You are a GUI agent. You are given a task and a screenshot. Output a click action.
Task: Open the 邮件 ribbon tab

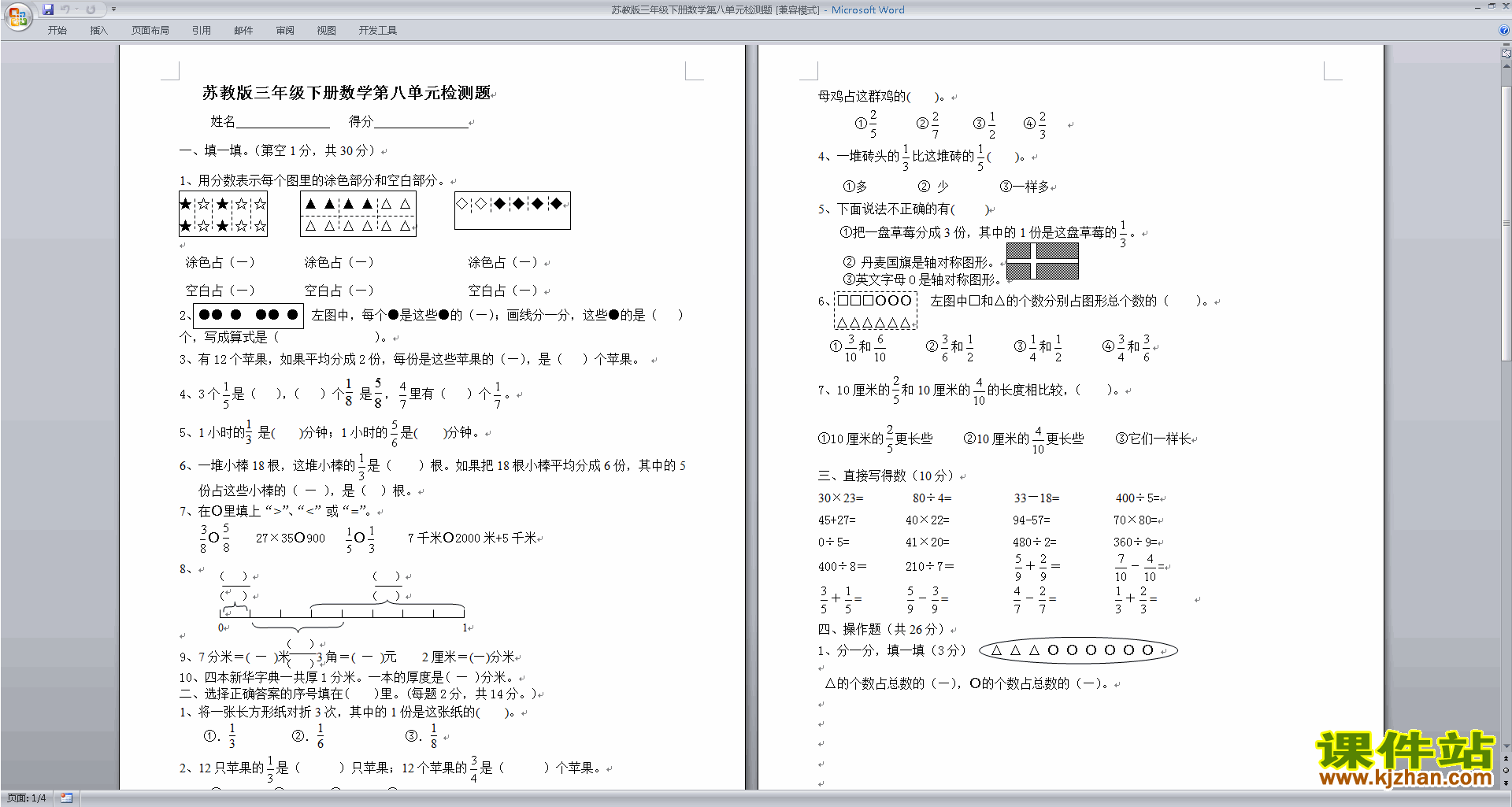click(243, 31)
